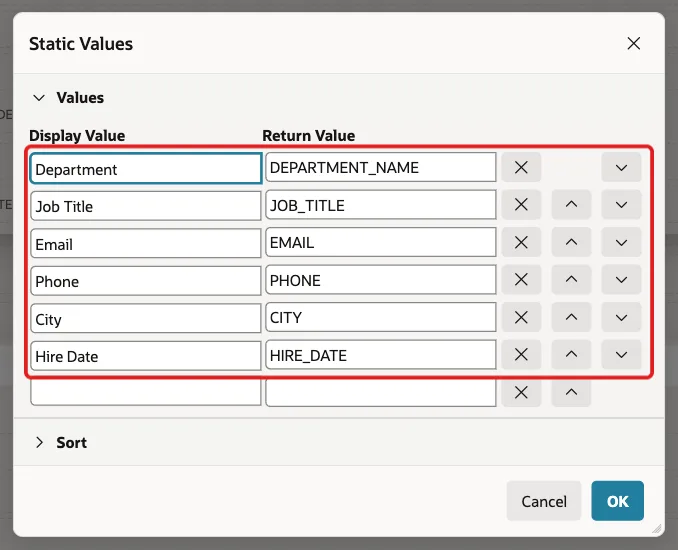The width and height of the screenshot is (678, 550).
Task: Cancel the static values changes
Action: coord(544,501)
